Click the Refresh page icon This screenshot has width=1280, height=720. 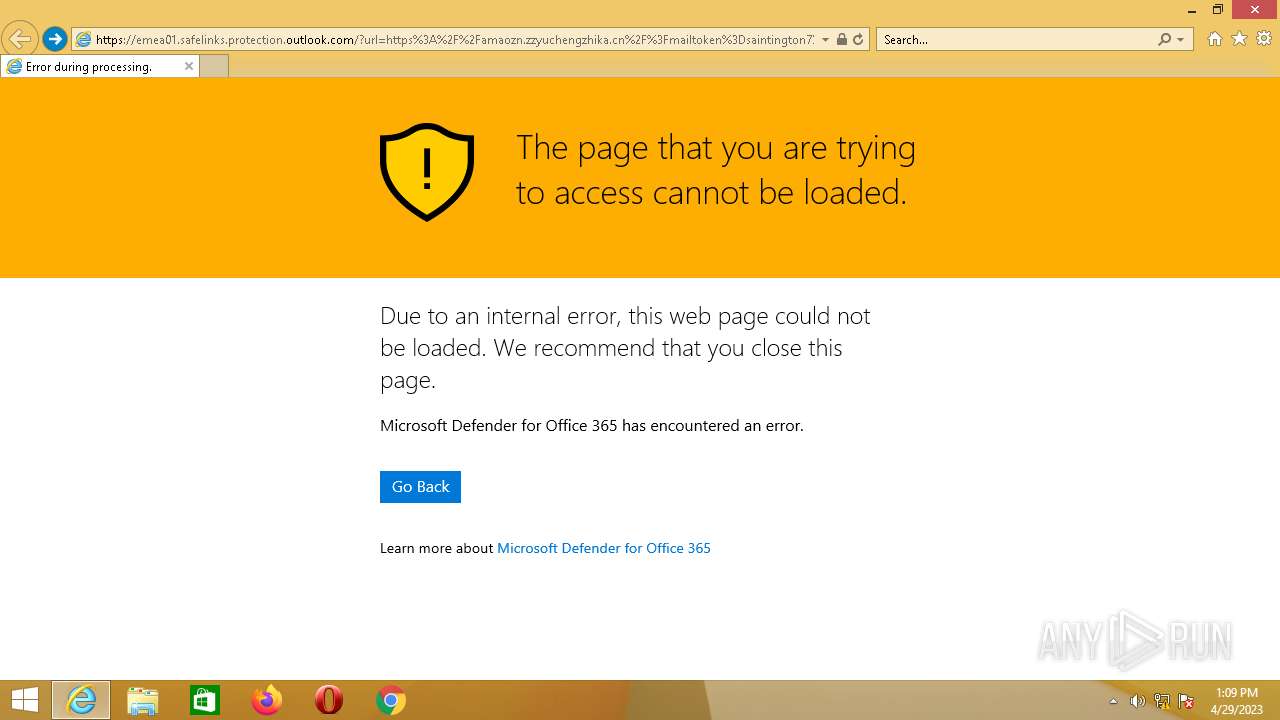(x=858, y=40)
